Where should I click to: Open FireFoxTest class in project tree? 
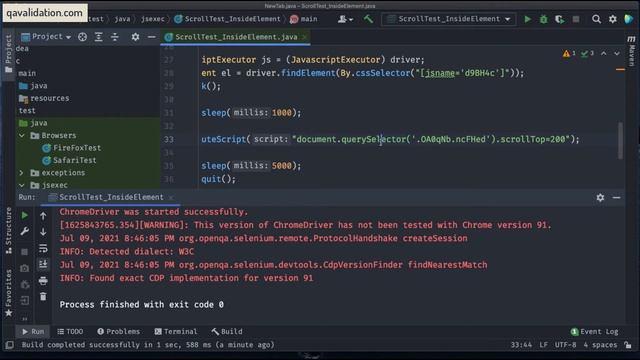click(x=72, y=148)
